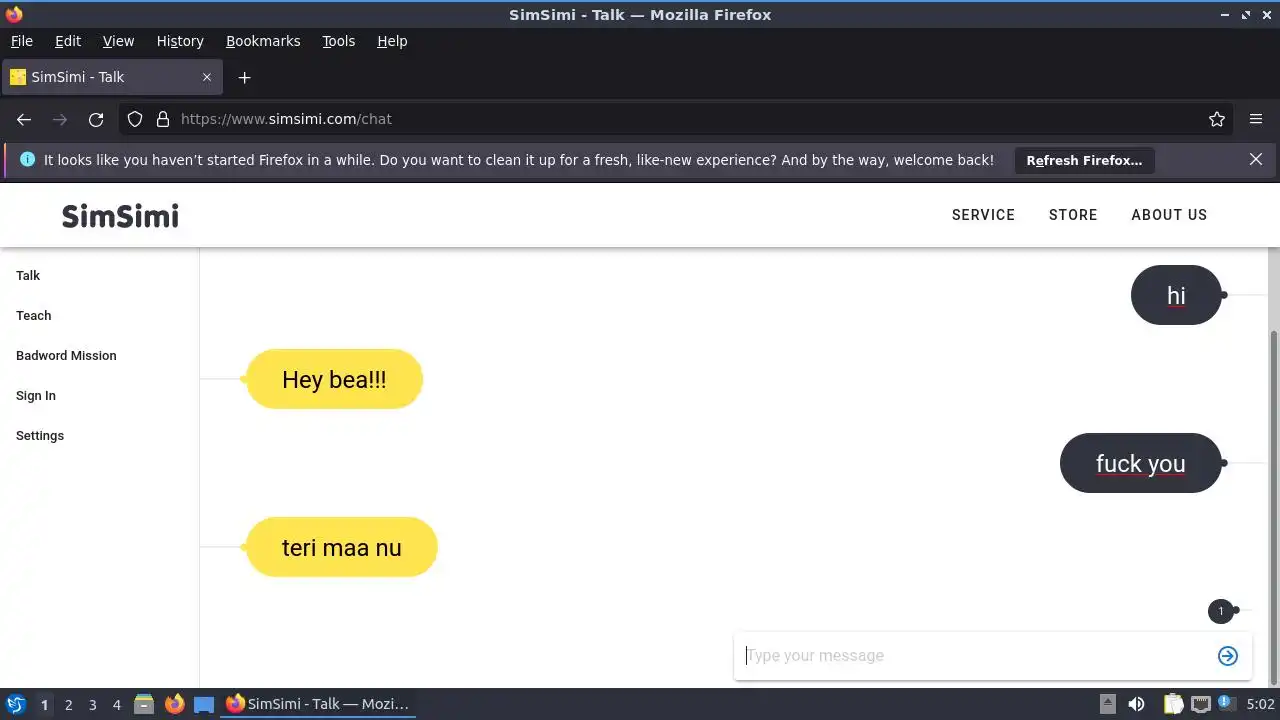1280x720 pixels.
Task: Select the SimSimi - Talk browser tab
Action: tap(112, 77)
